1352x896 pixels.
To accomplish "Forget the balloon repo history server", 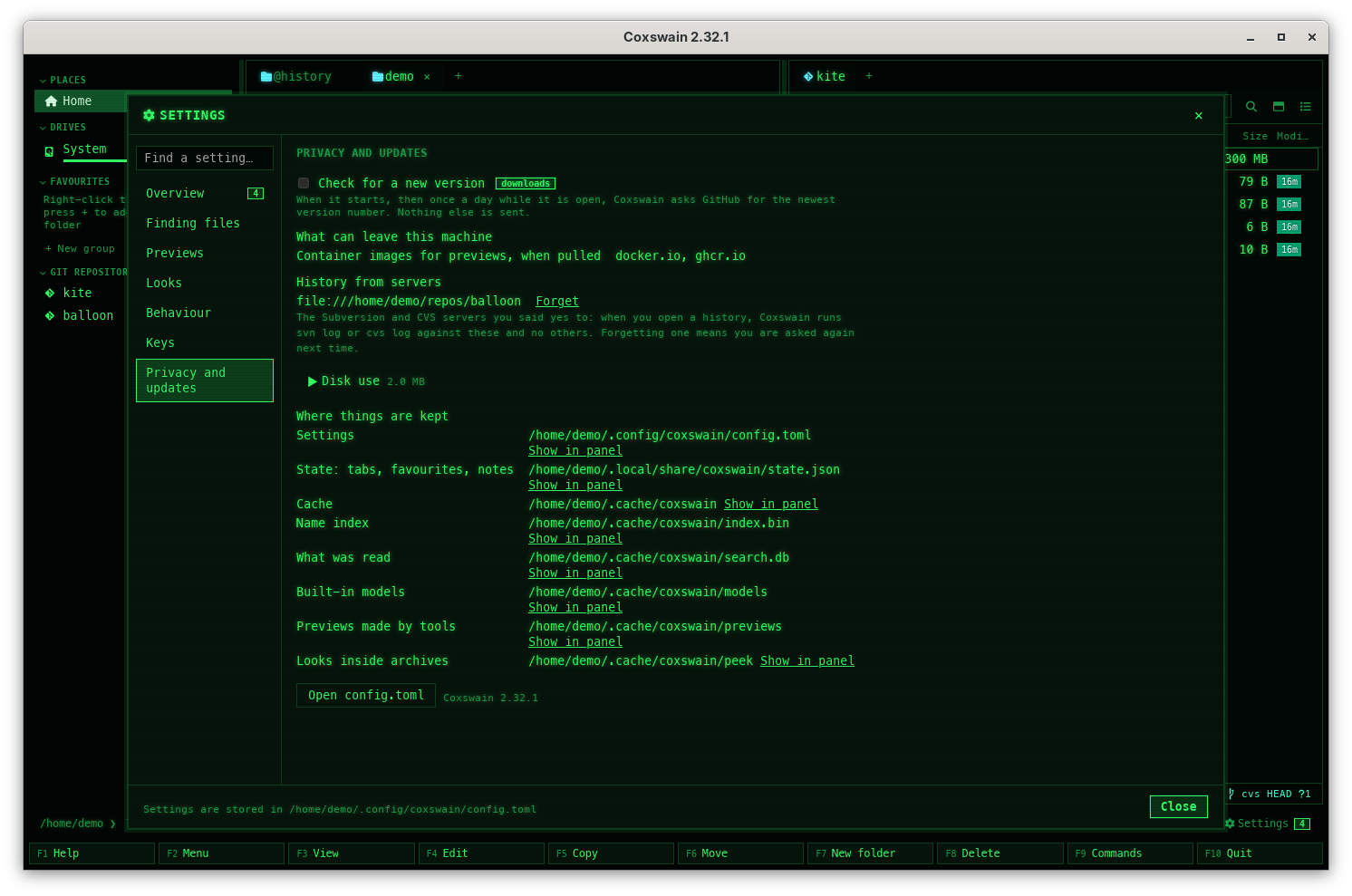I will 557,302.
